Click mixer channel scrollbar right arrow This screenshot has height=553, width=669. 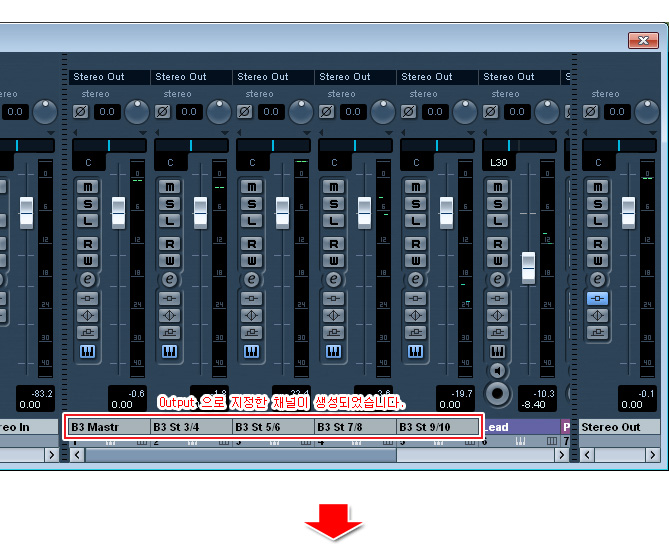(x=561, y=455)
